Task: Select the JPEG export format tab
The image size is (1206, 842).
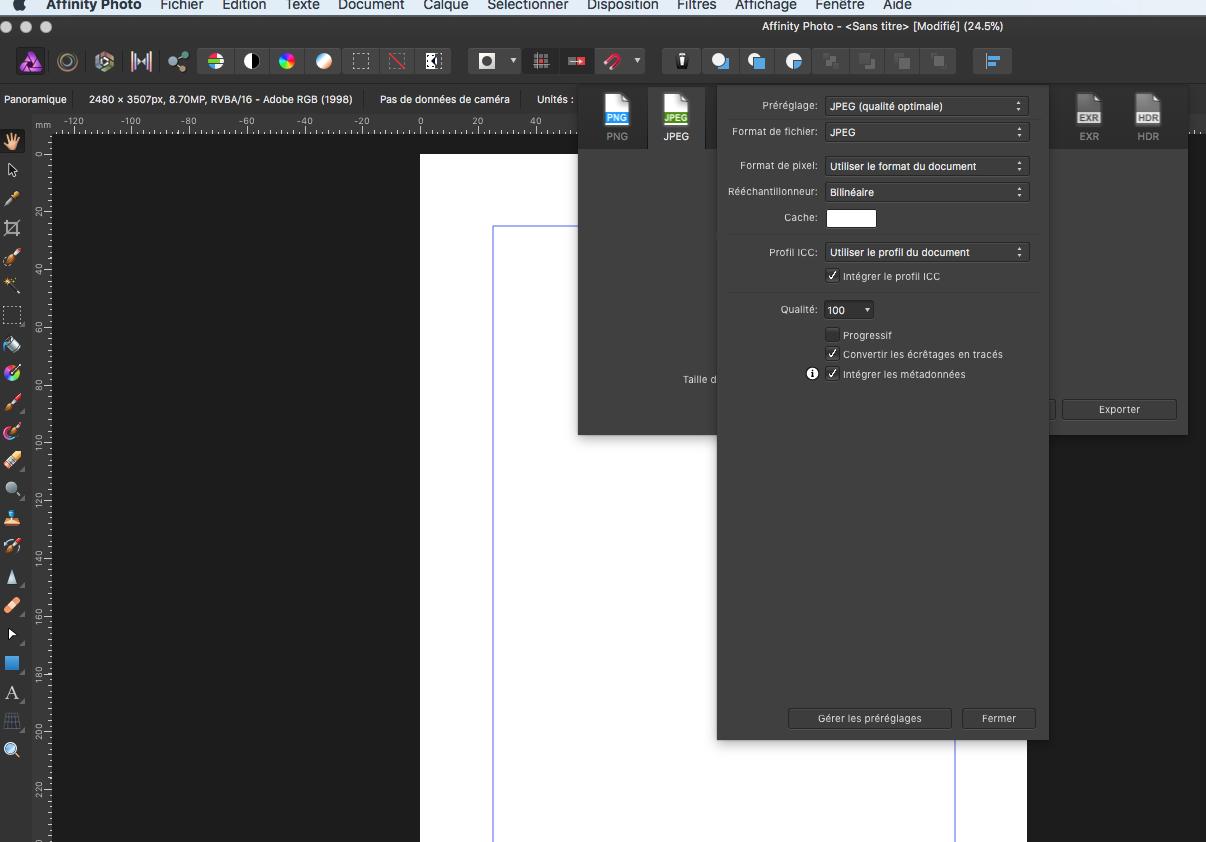Action: pos(676,118)
